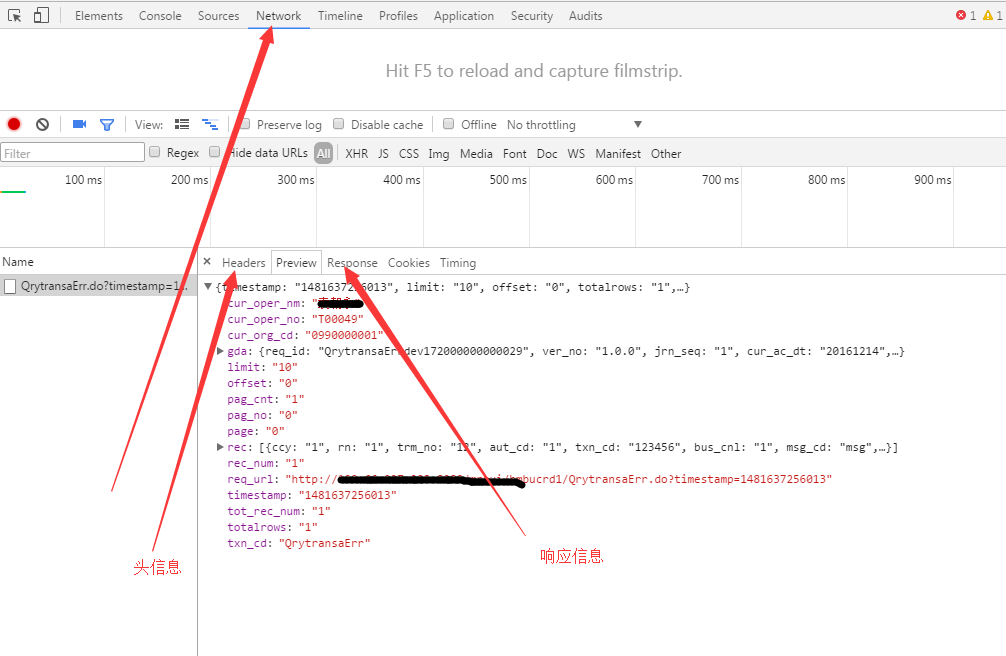Select the Network panel tab
1006x656 pixels.
click(278, 16)
